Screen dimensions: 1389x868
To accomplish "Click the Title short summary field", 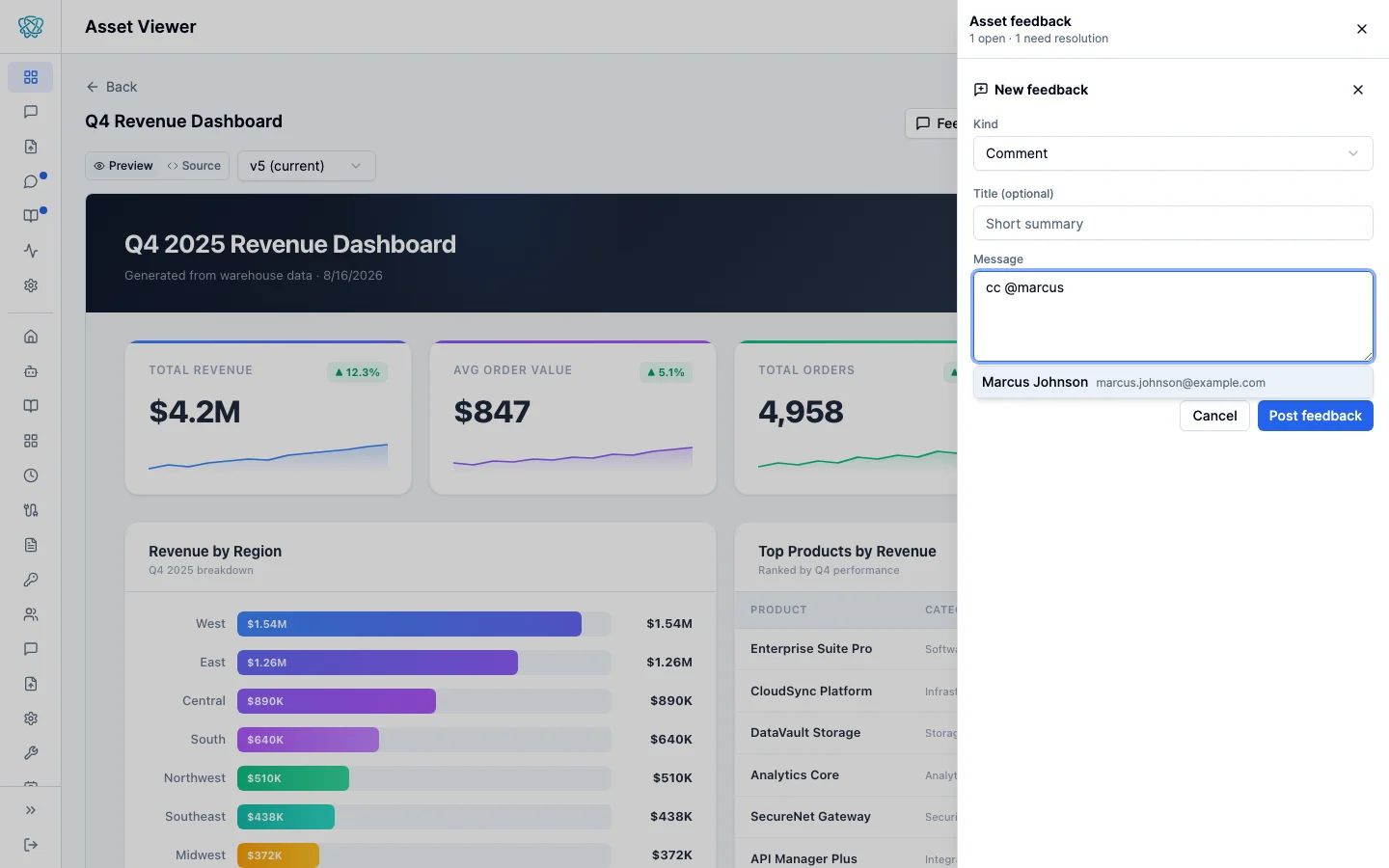I will pyautogui.click(x=1173, y=223).
